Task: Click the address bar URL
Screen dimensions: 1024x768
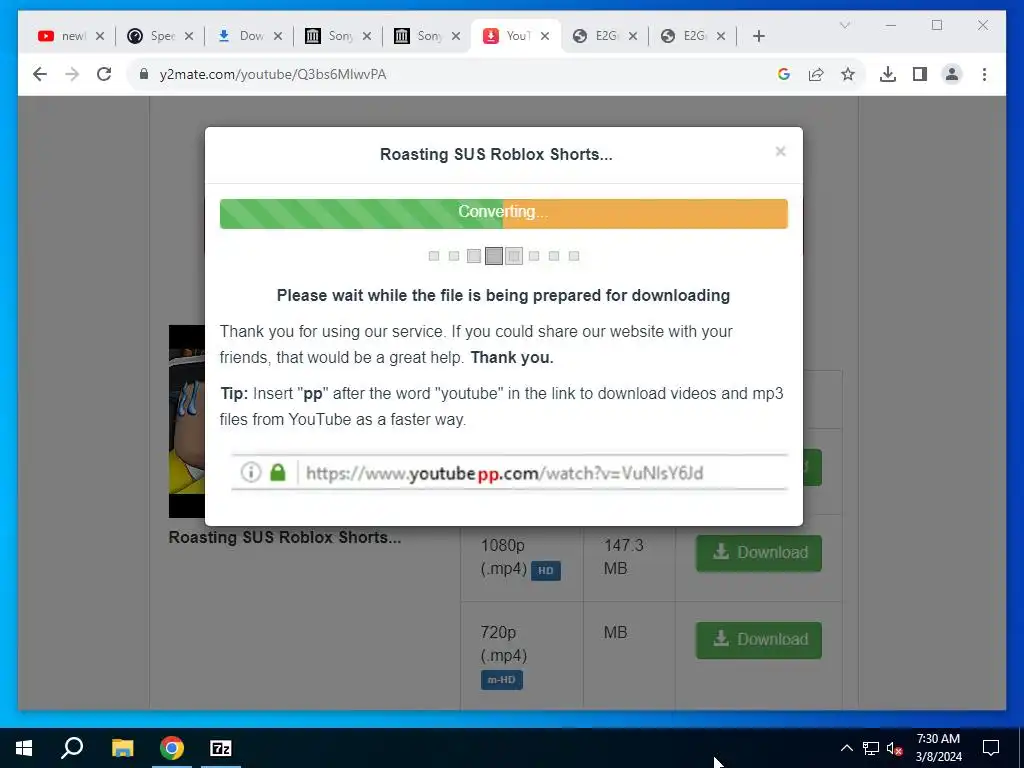Action: (273, 74)
